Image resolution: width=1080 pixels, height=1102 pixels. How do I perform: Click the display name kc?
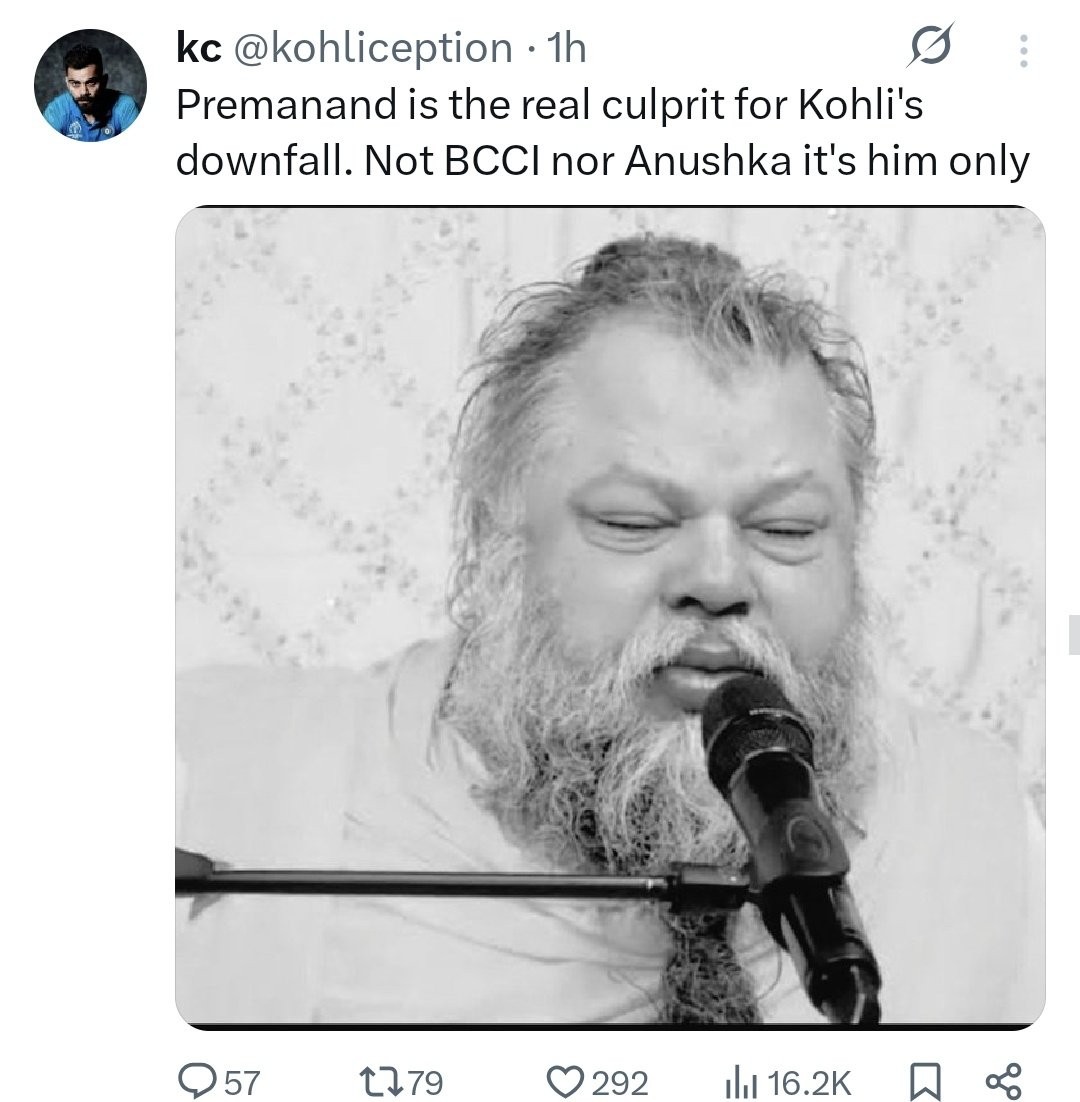[x=198, y=48]
